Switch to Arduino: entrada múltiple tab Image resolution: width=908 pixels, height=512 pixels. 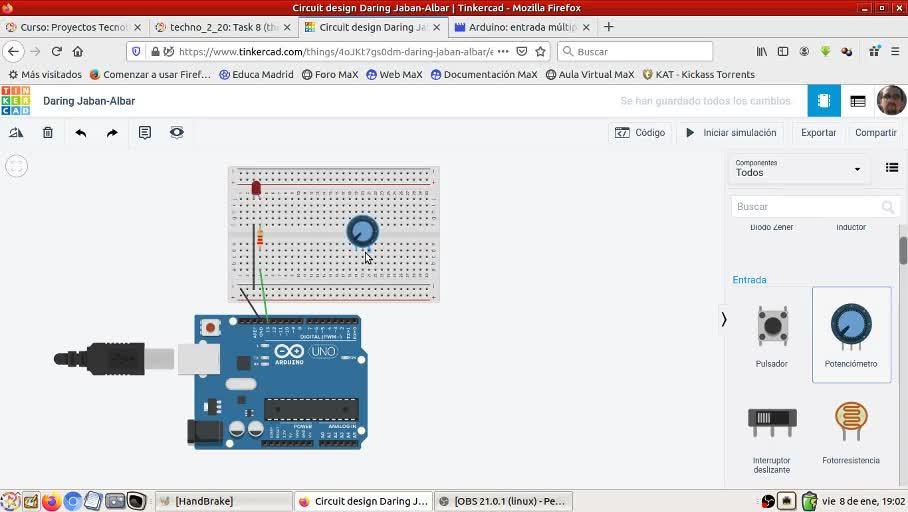[x=522, y=27]
